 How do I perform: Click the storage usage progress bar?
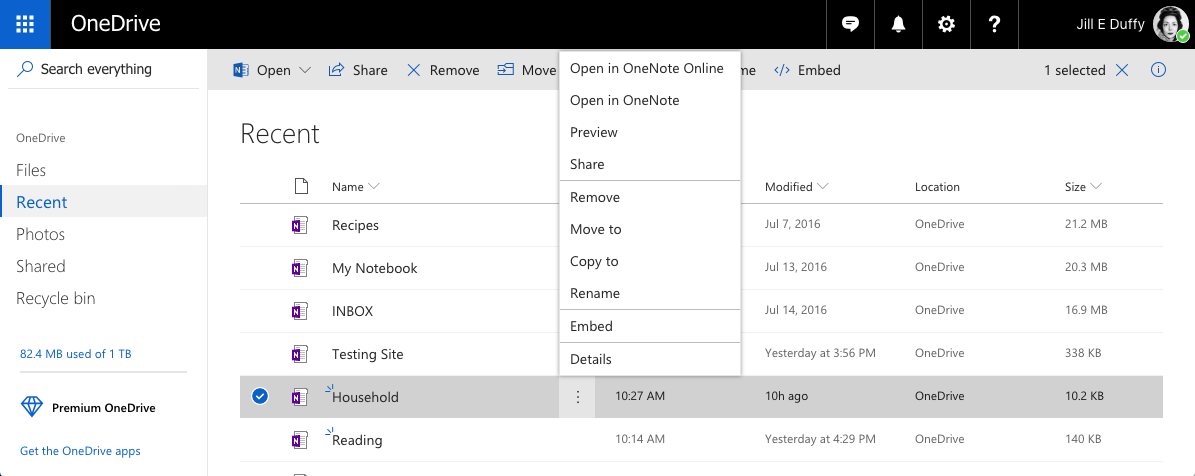pos(103,372)
